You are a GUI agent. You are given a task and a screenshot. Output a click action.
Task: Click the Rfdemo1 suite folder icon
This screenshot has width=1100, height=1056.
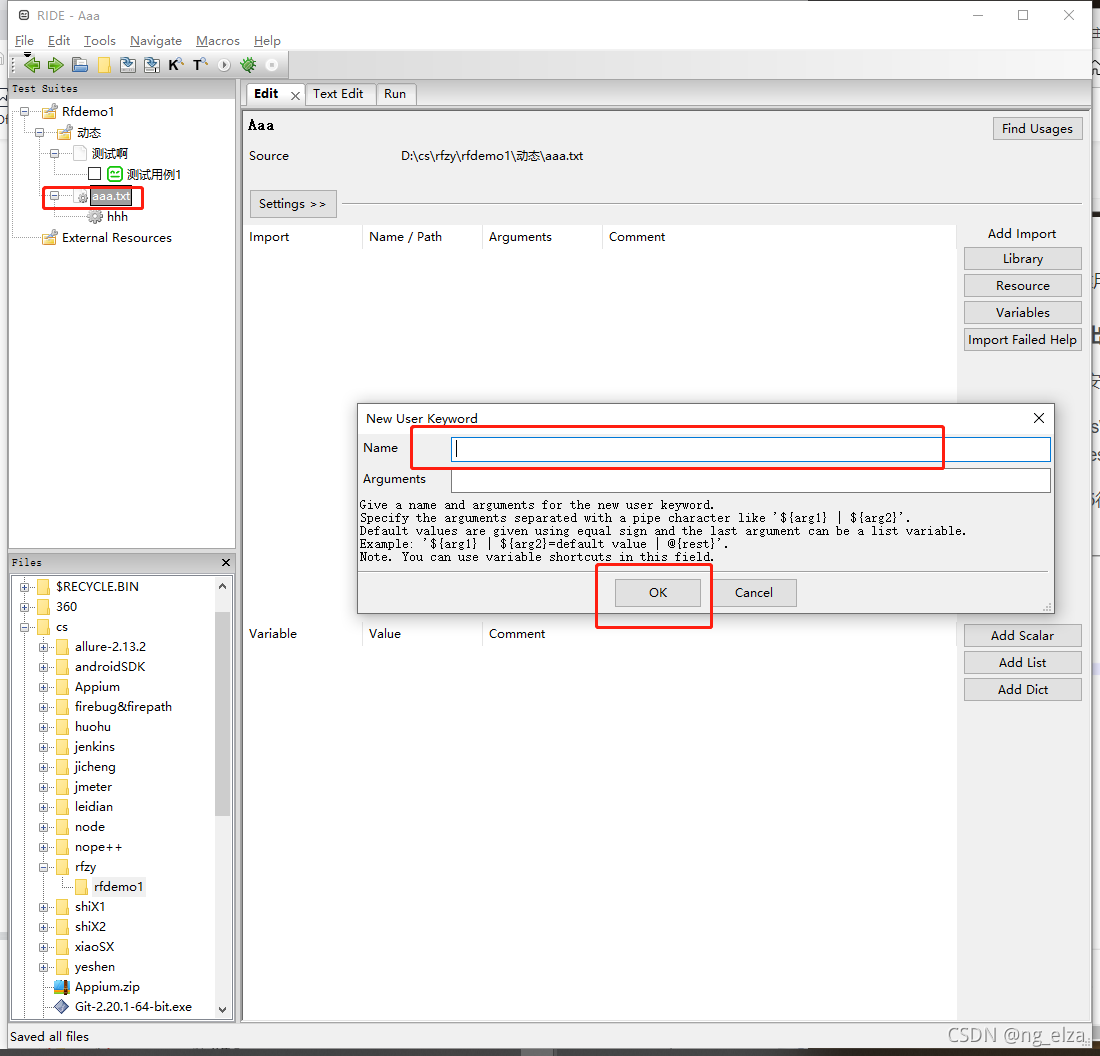[x=49, y=112]
